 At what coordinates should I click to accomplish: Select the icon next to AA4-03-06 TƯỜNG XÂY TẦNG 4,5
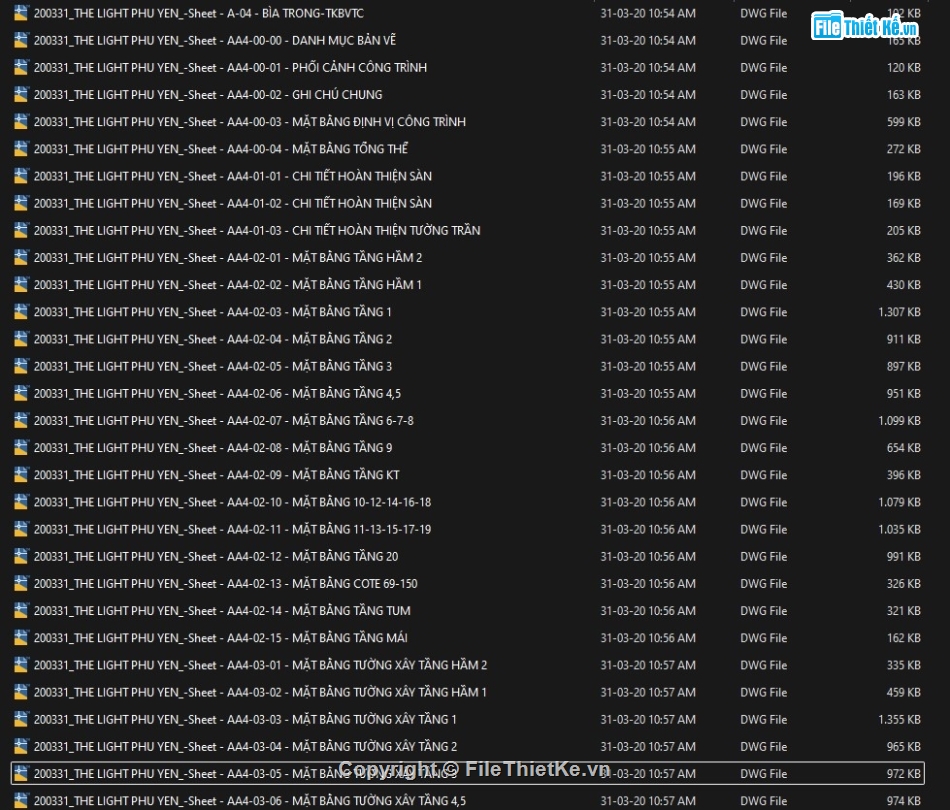21,800
